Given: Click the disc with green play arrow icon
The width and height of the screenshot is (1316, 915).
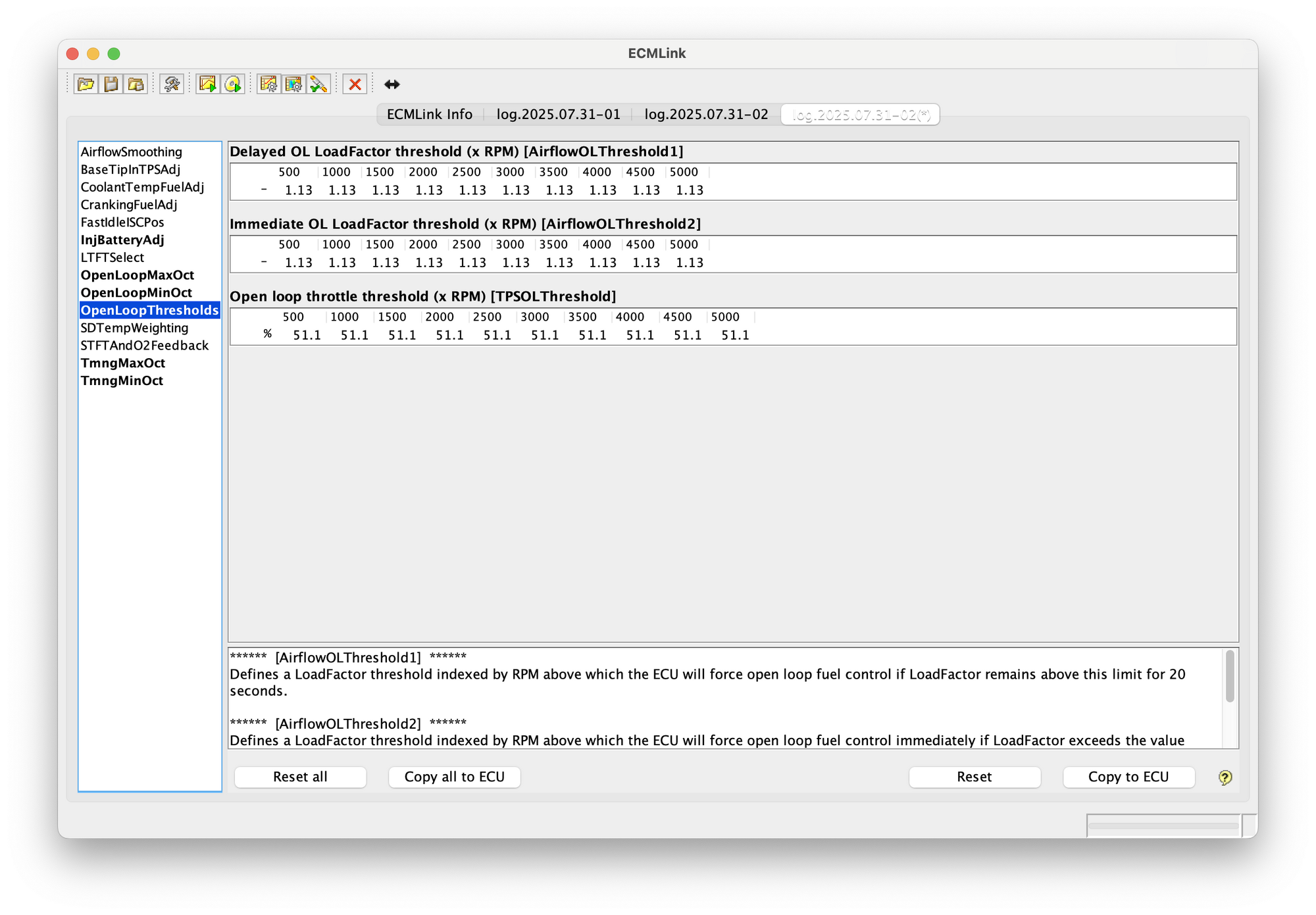Looking at the screenshot, I should click(233, 84).
